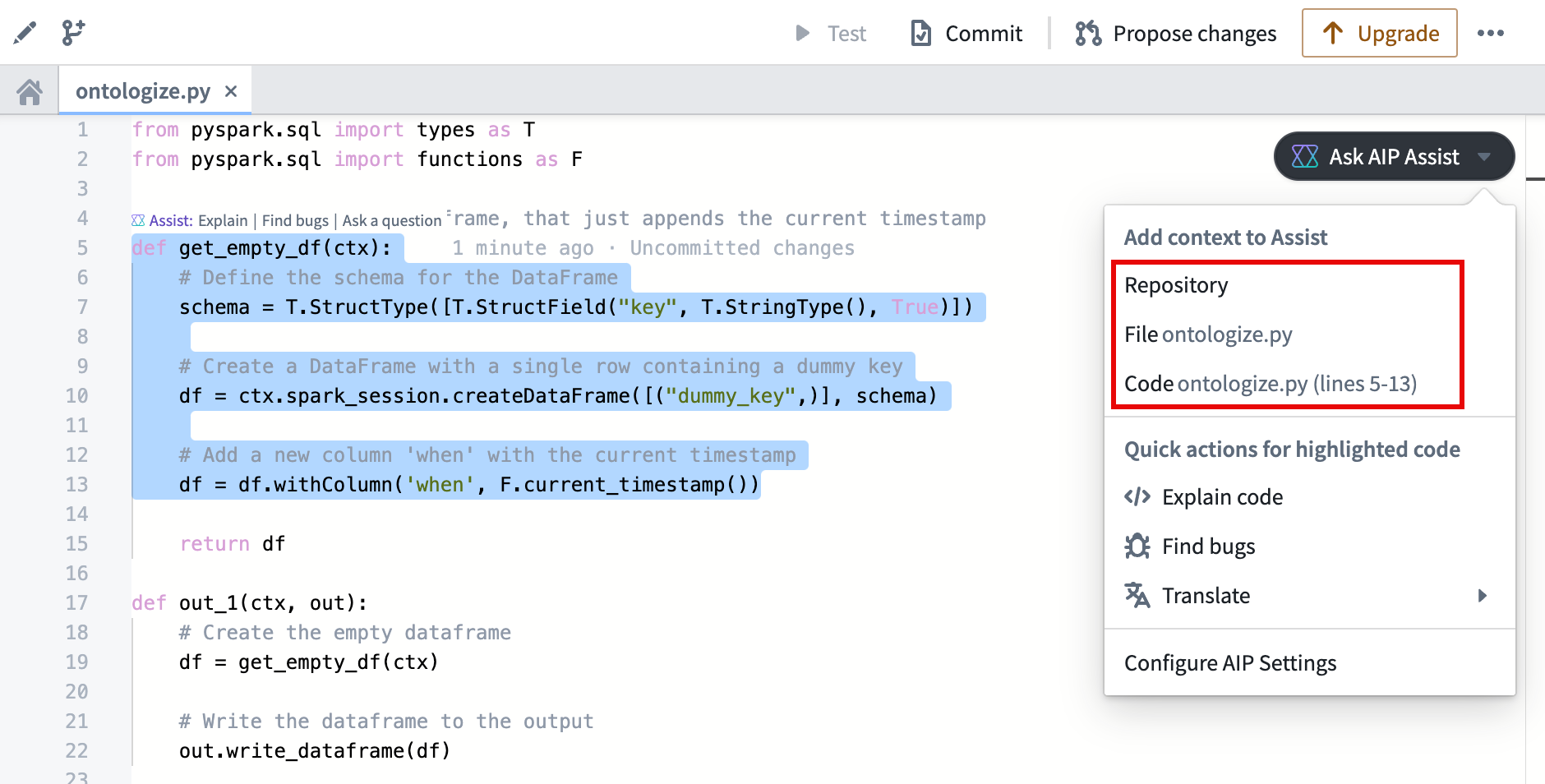Image resolution: width=1545 pixels, height=784 pixels.
Task: Click inline Assist Explain link
Action: [223, 220]
